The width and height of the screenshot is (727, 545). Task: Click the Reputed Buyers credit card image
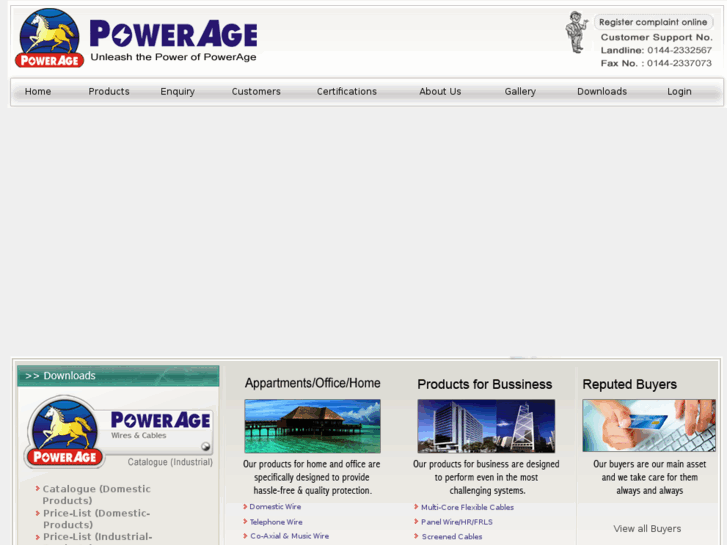point(649,425)
